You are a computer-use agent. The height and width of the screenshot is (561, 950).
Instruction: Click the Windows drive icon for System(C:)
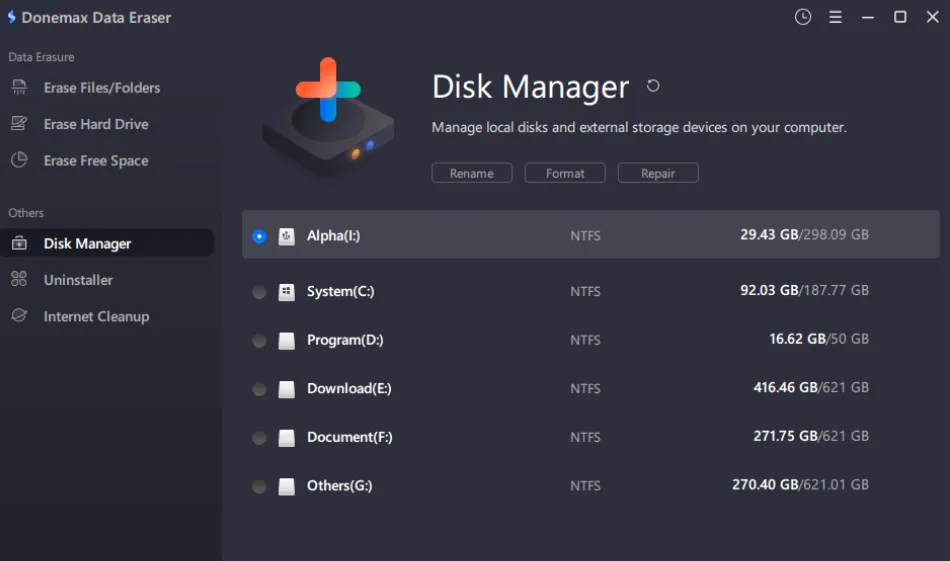pyautogui.click(x=287, y=292)
